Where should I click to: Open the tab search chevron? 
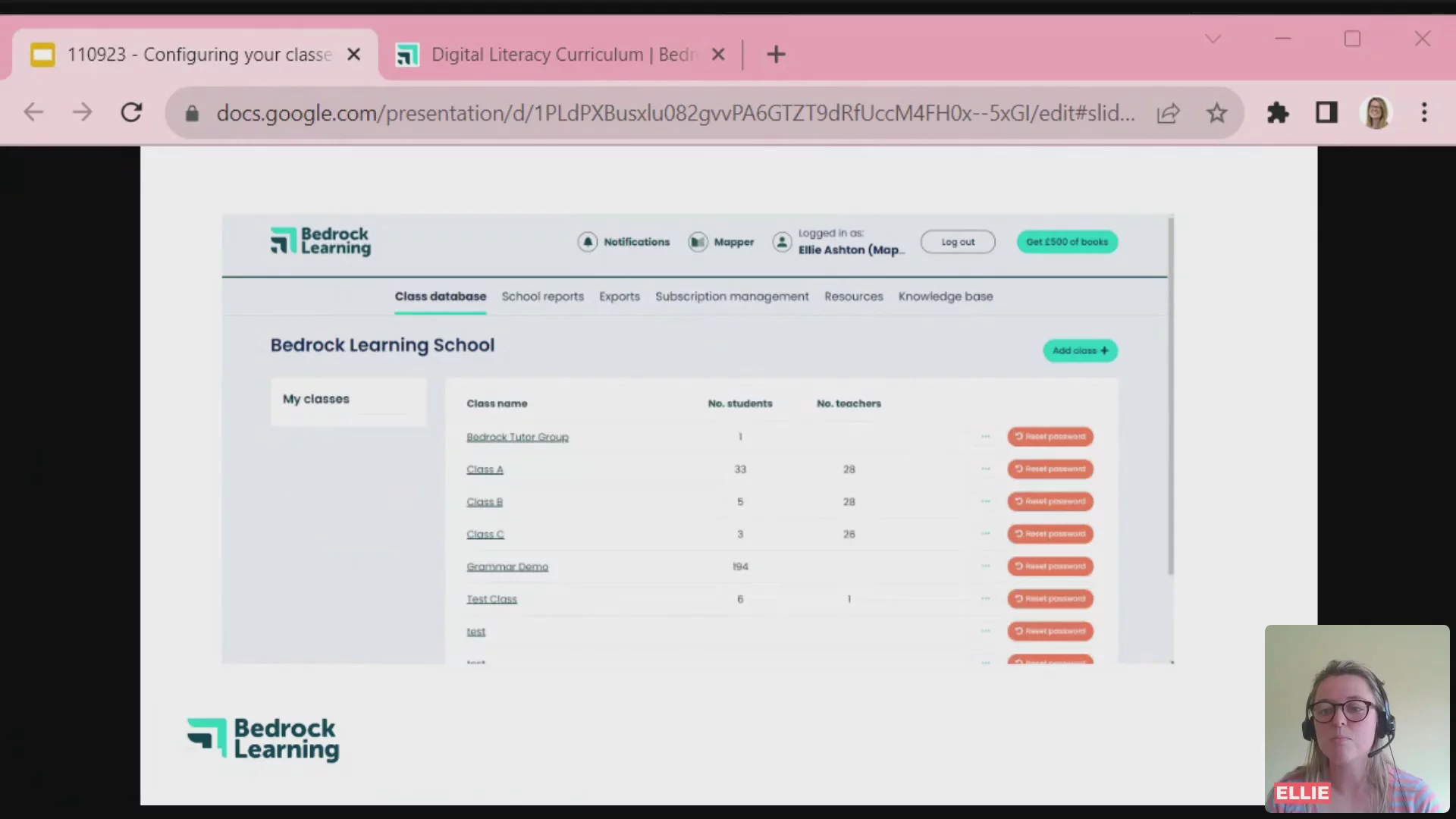click(1213, 39)
